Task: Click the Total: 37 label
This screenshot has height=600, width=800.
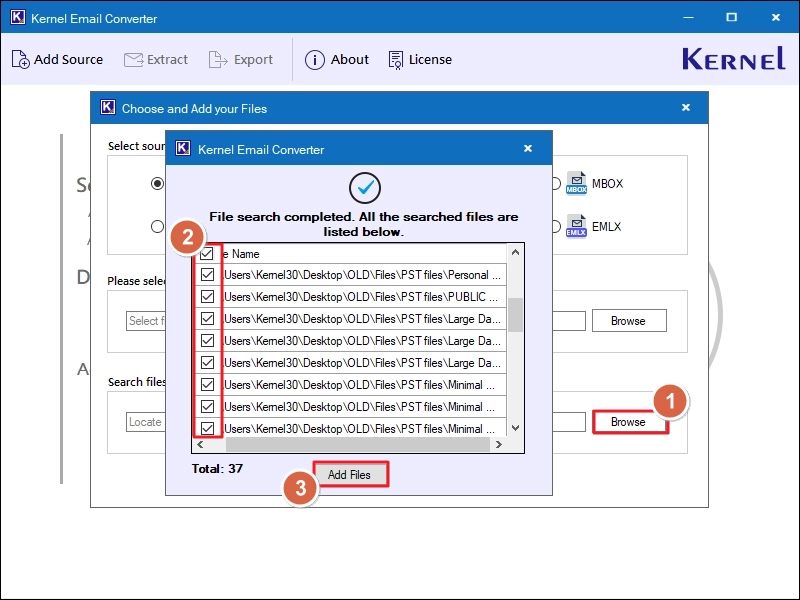Action: (x=217, y=469)
